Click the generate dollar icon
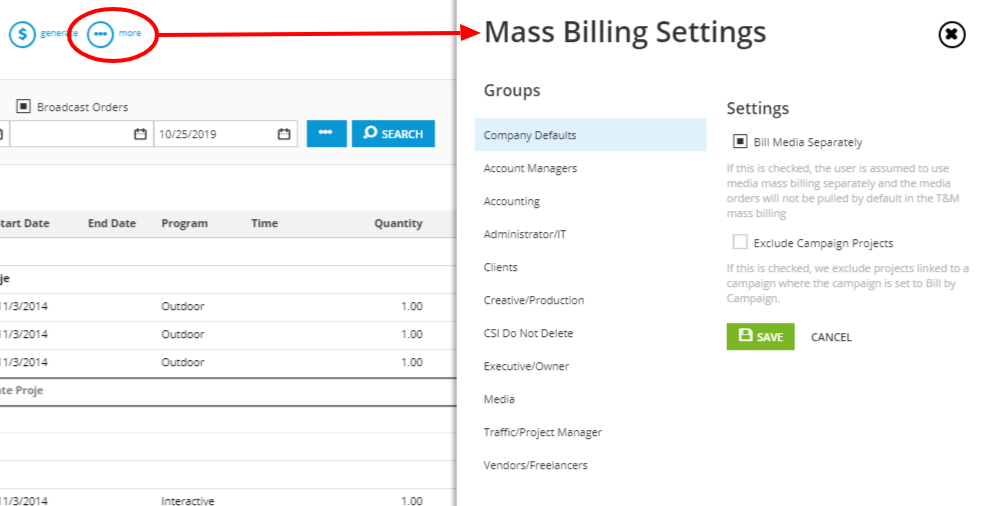995x506 pixels. [x=22, y=34]
